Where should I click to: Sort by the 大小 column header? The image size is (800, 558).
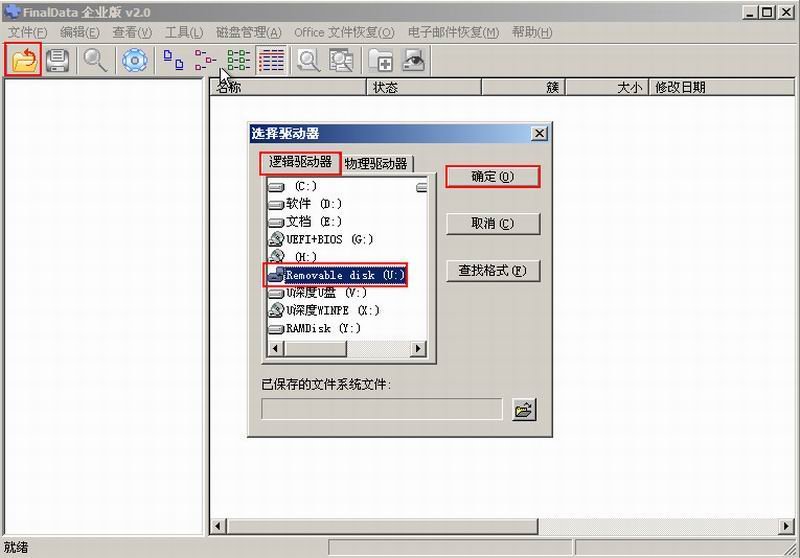click(607, 87)
